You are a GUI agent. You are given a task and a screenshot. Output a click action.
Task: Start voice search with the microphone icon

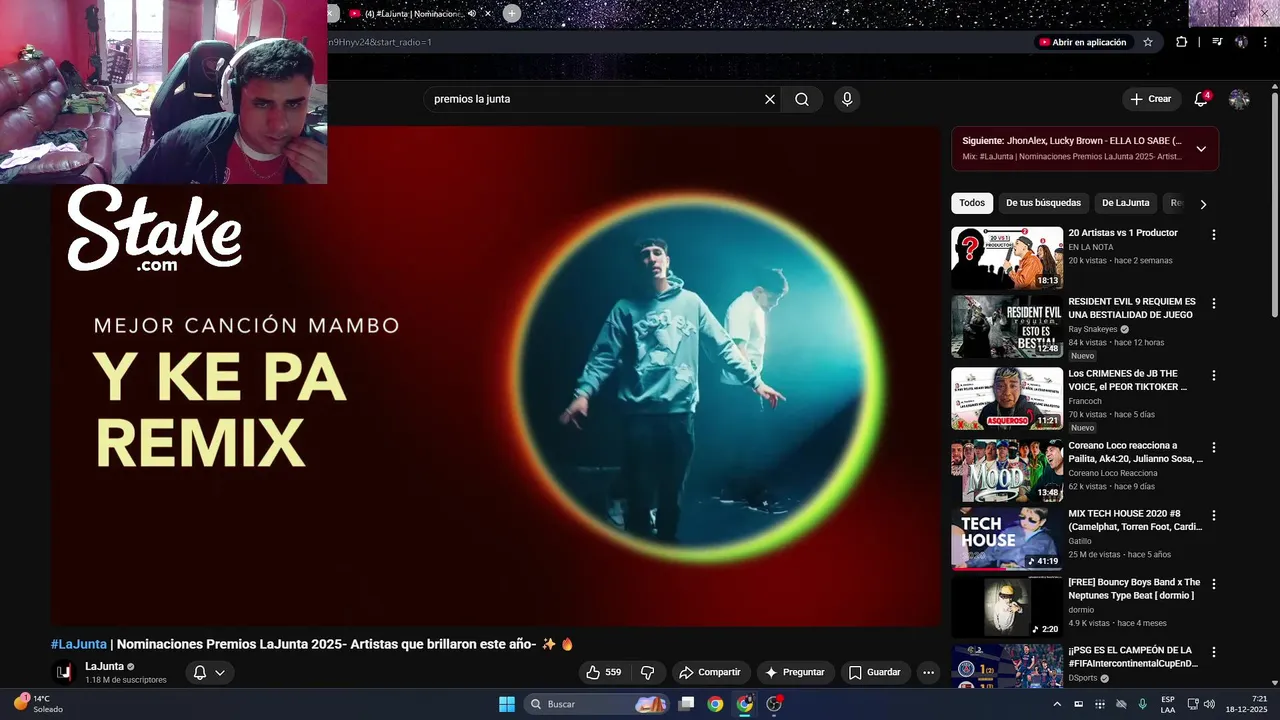847,99
